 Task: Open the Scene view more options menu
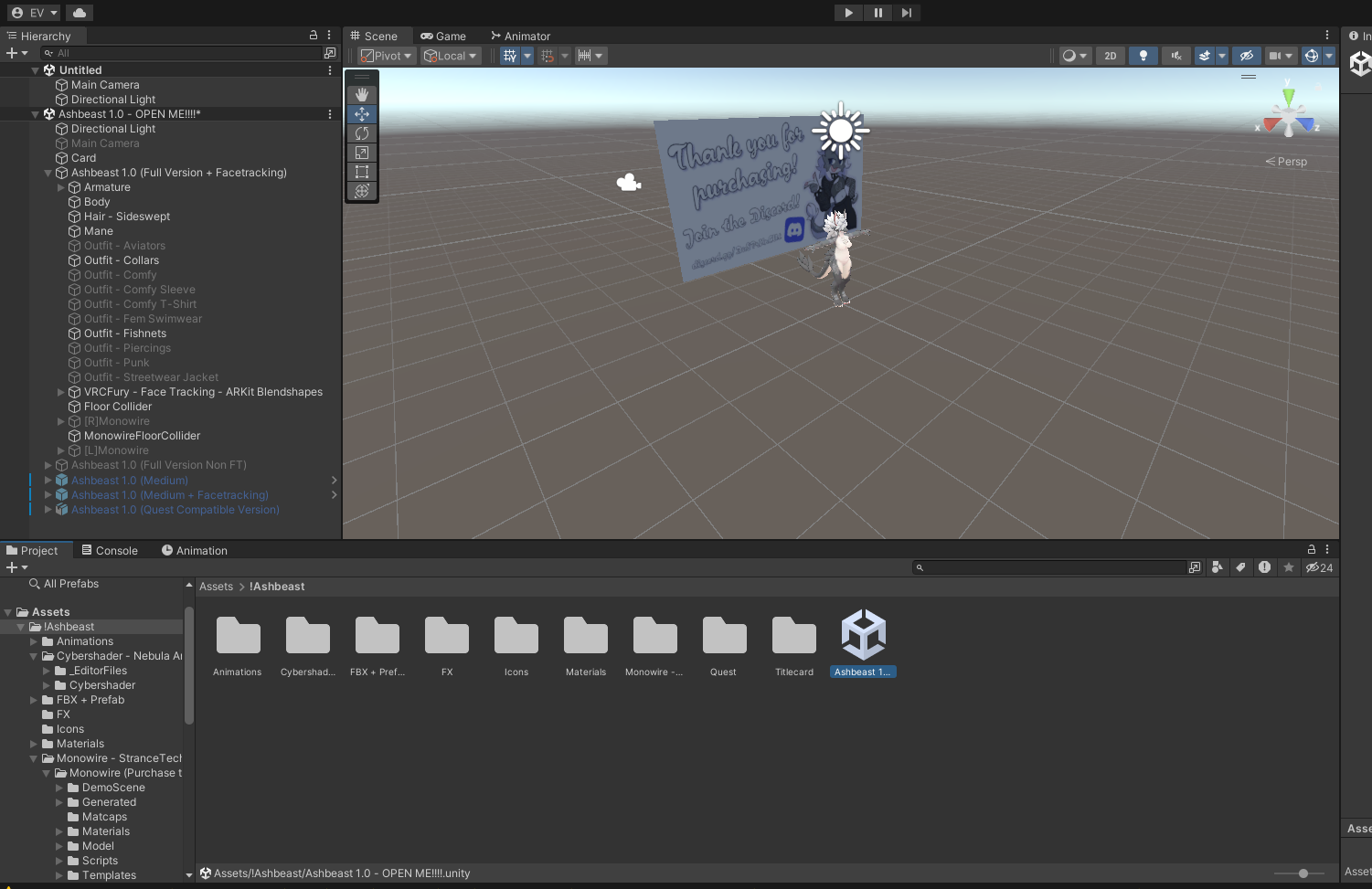(1327, 36)
